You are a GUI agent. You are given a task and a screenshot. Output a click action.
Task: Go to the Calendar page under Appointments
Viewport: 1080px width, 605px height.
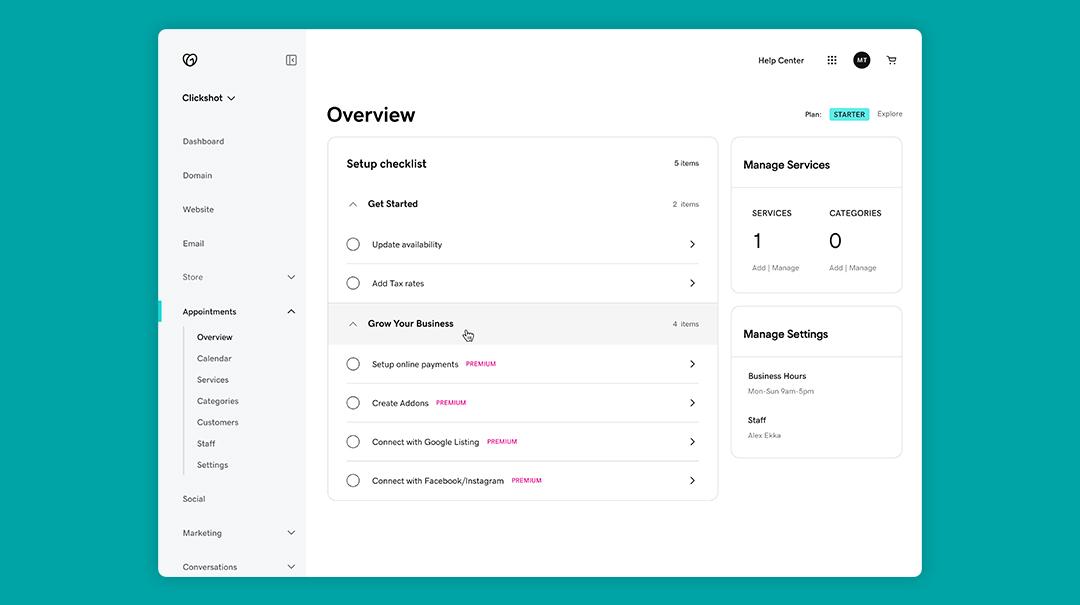click(x=213, y=357)
